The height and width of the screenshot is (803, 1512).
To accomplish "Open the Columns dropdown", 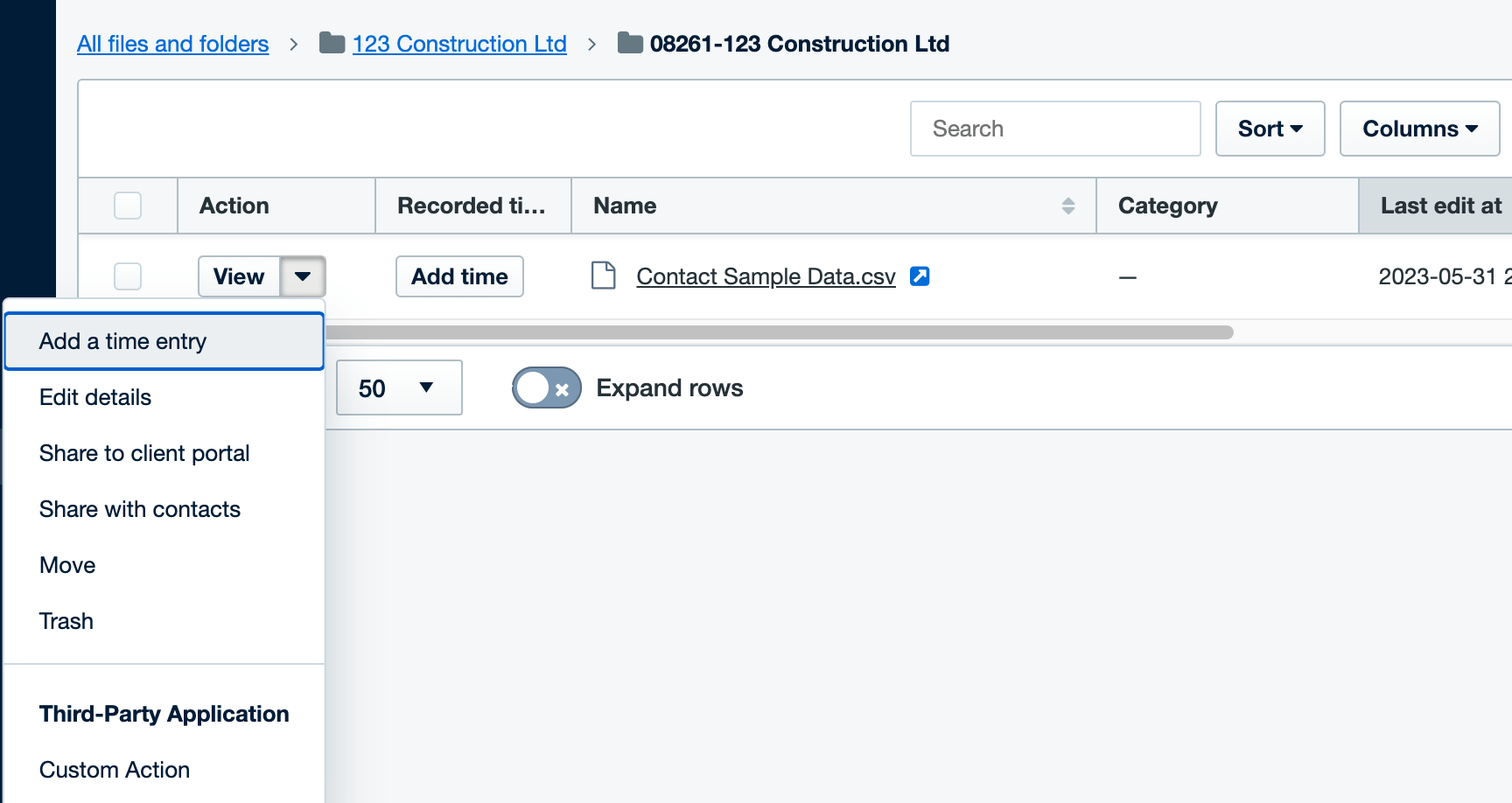I will point(1419,129).
